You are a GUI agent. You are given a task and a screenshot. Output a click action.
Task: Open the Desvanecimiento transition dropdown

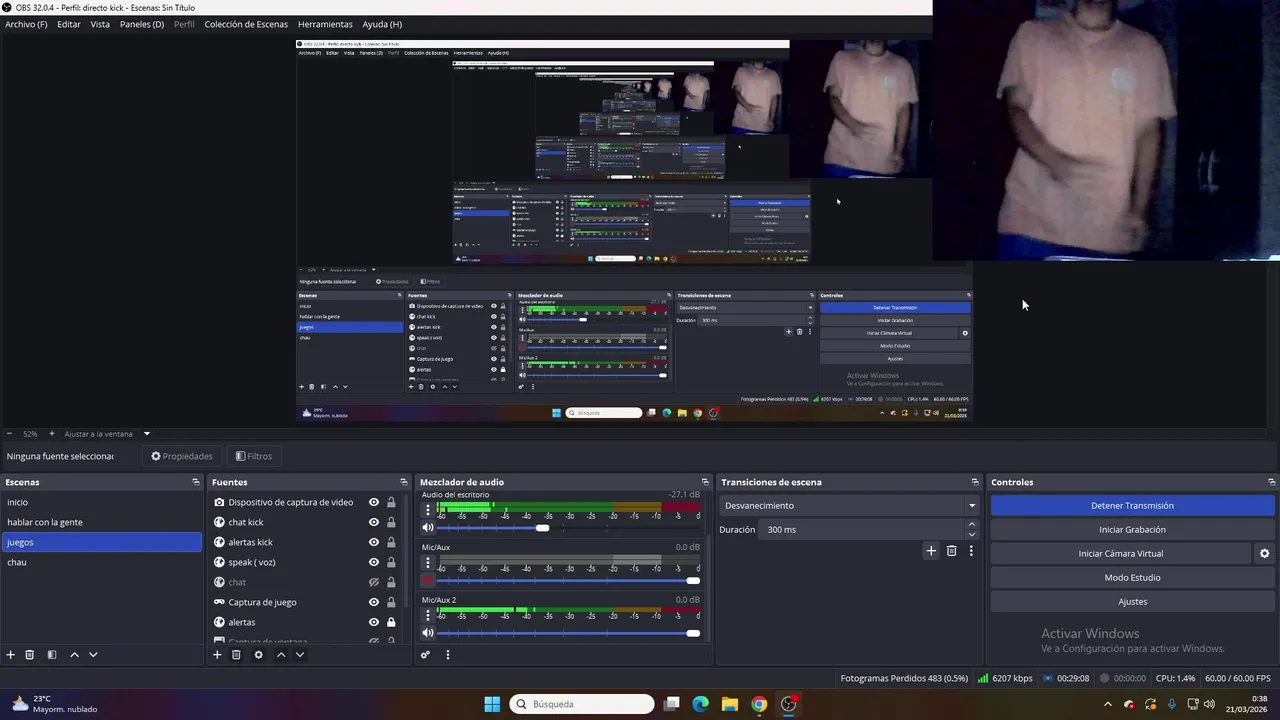pos(849,506)
